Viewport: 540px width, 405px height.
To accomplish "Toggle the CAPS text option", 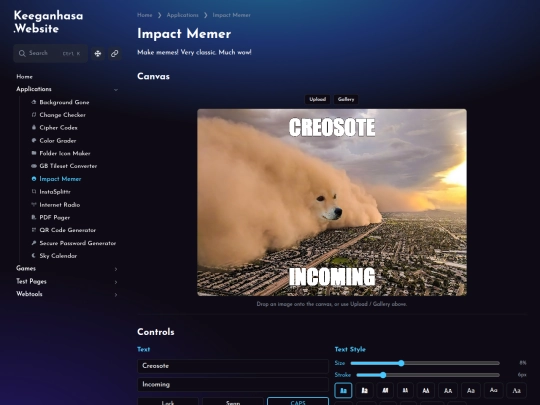I will 298,401.
